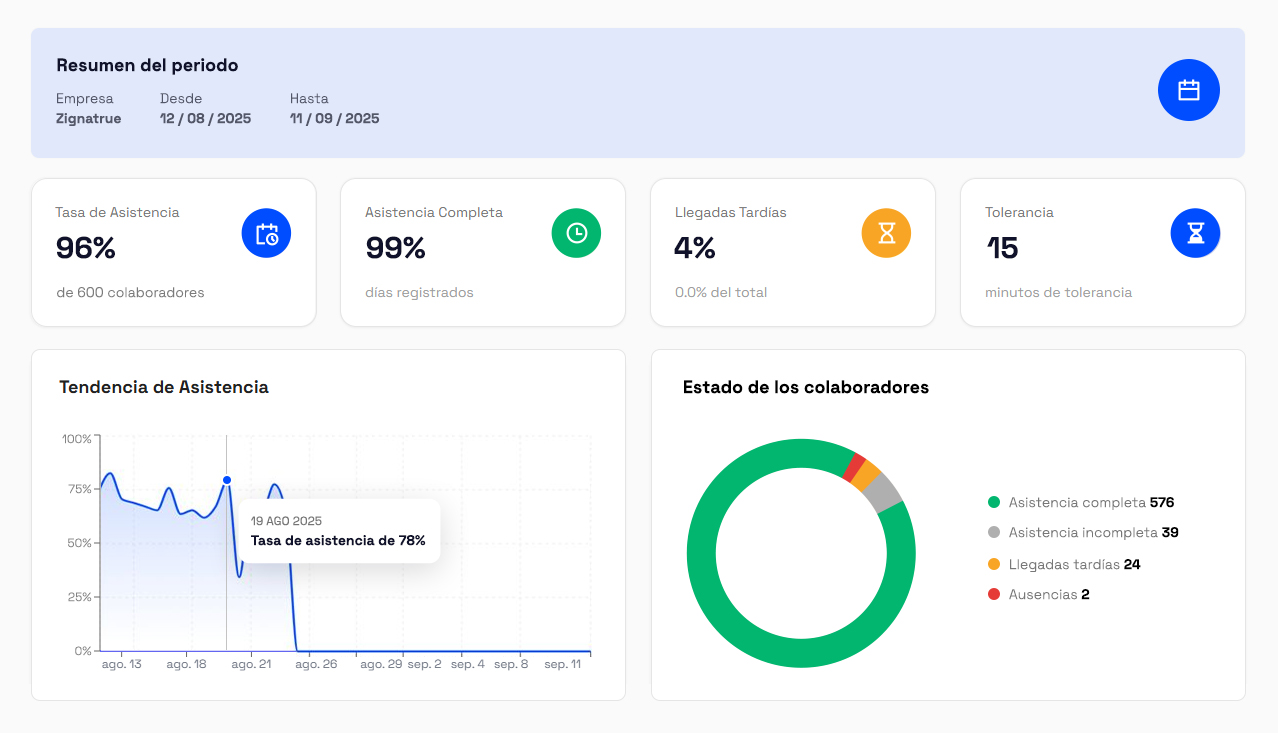Screen dimensions: 1278x733
Task: Click the 'ago. 18' x-axis label
Action: pyautogui.click(x=186, y=664)
